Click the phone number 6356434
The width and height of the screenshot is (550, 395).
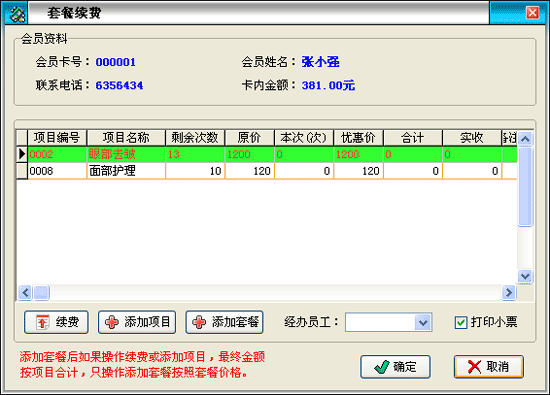pyautogui.click(x=119, y=85)
